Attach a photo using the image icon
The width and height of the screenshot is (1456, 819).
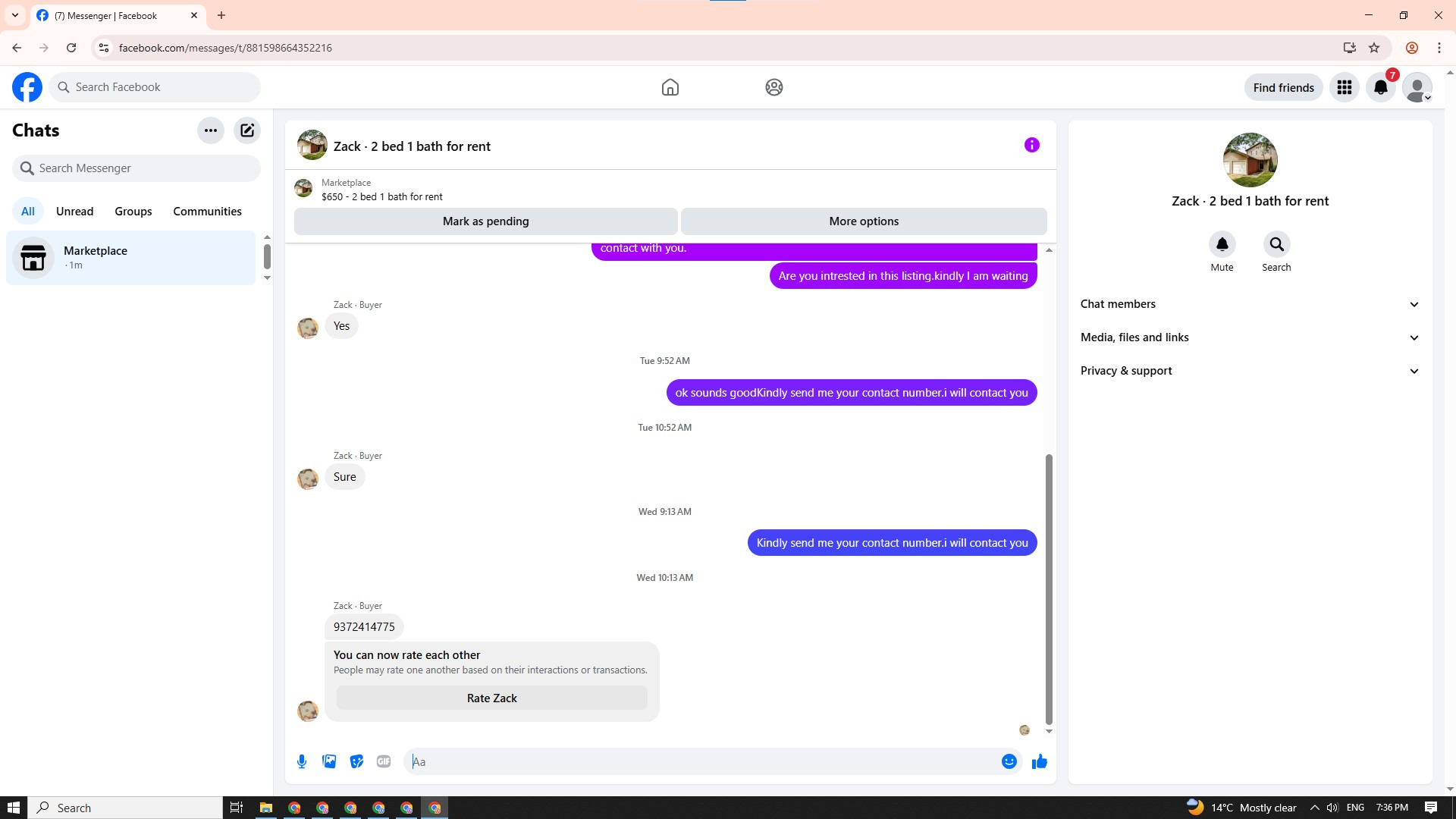(x=329, y=761)
